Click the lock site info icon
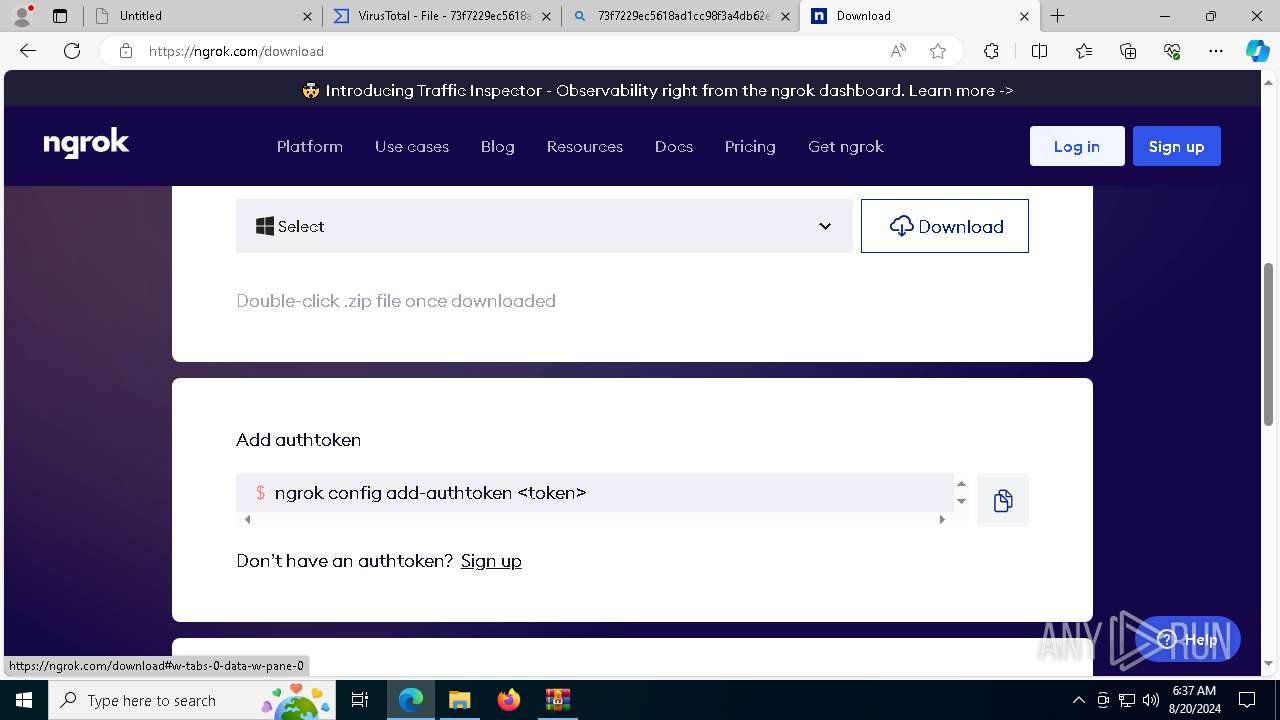The width and height of the screenshot is (1280, 720). tap(126, 51)
